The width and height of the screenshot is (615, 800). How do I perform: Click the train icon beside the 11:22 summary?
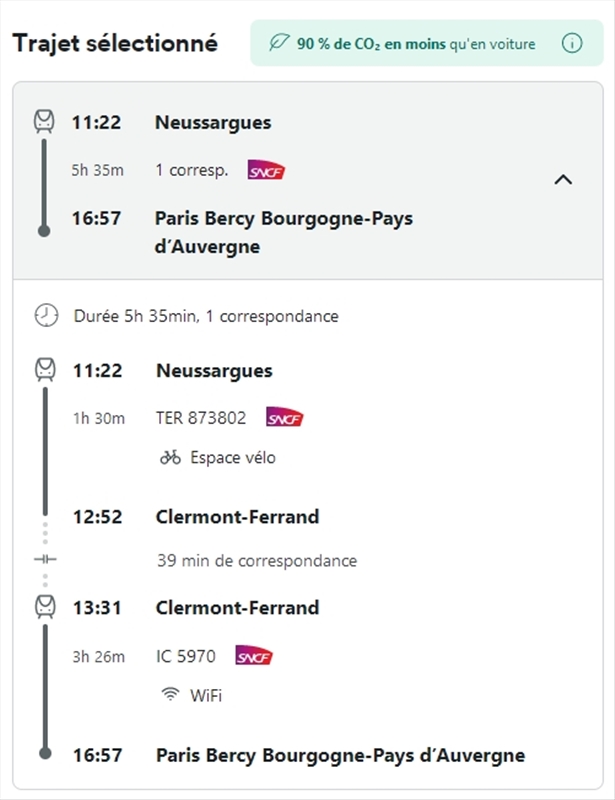point(44,122)
